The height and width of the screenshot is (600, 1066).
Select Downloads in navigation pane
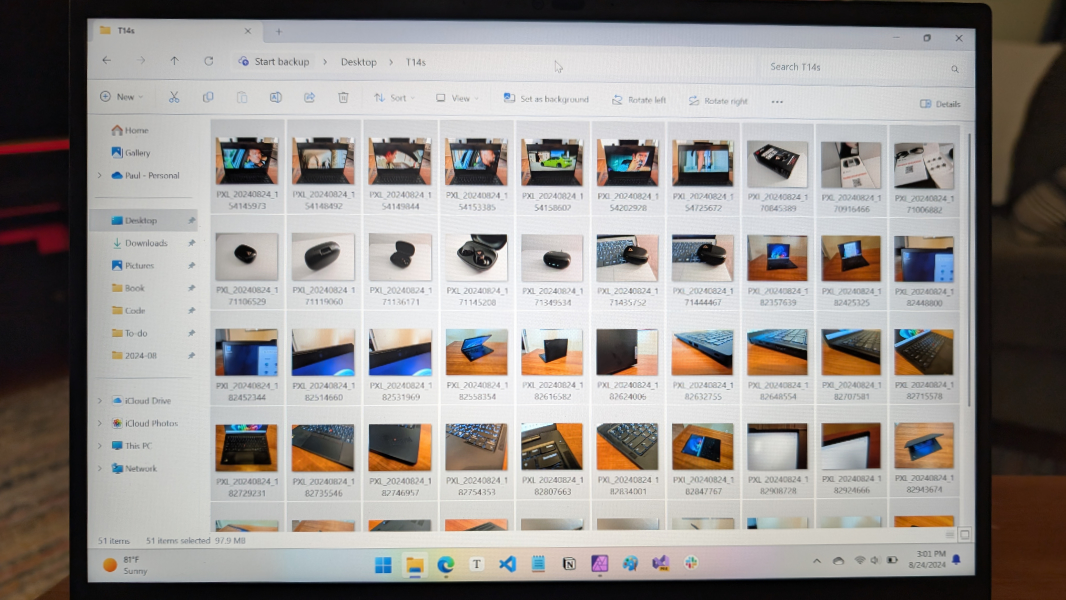point(139,243)
